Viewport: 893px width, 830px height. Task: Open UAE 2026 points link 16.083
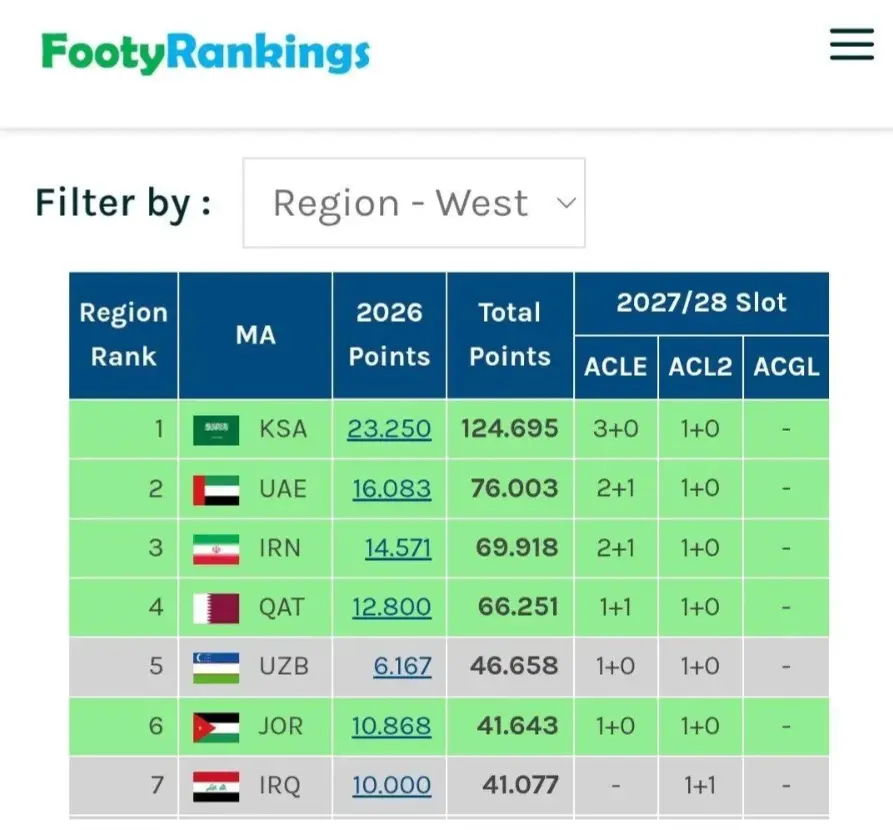point(391,489)
